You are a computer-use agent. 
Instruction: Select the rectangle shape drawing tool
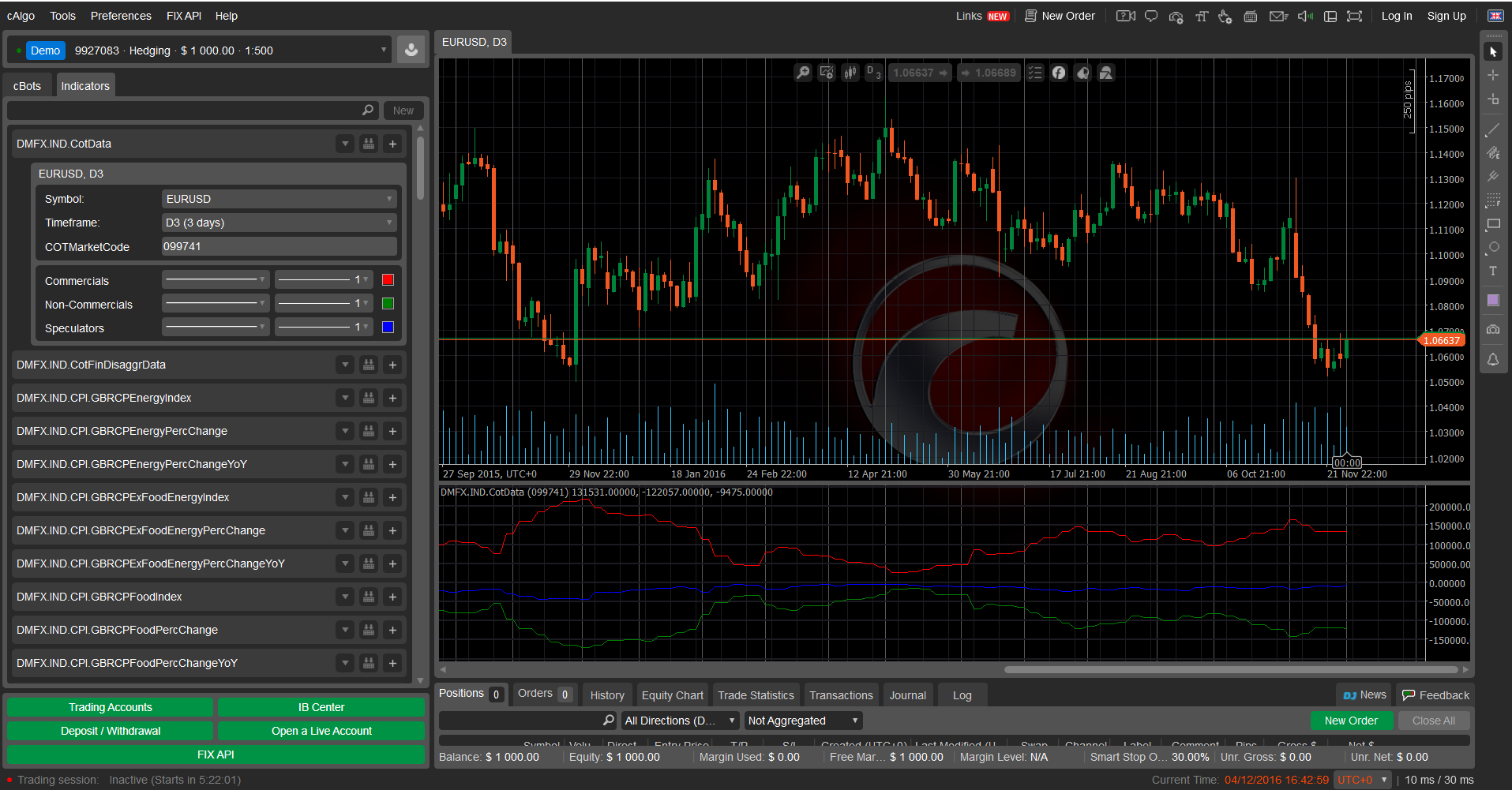coord(1492,224)
